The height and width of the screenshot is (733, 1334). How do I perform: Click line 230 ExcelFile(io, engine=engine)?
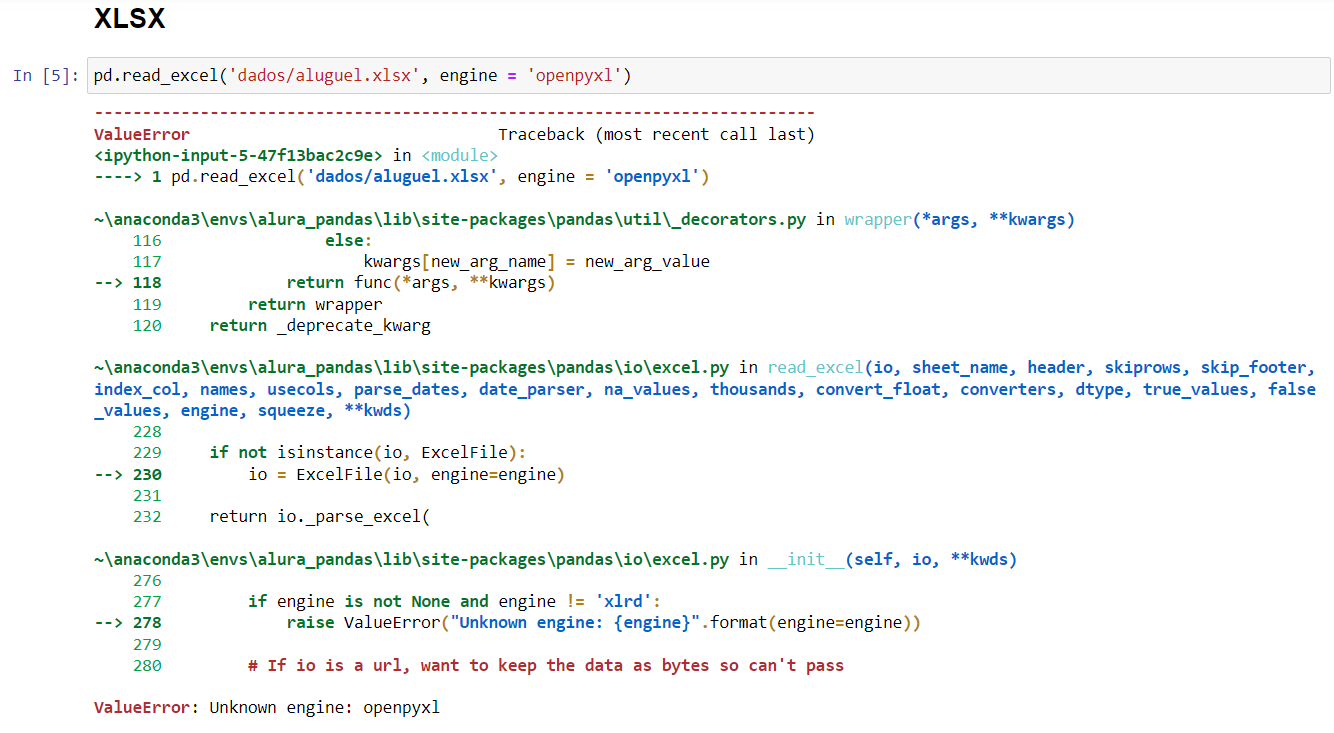pos(407,475)
